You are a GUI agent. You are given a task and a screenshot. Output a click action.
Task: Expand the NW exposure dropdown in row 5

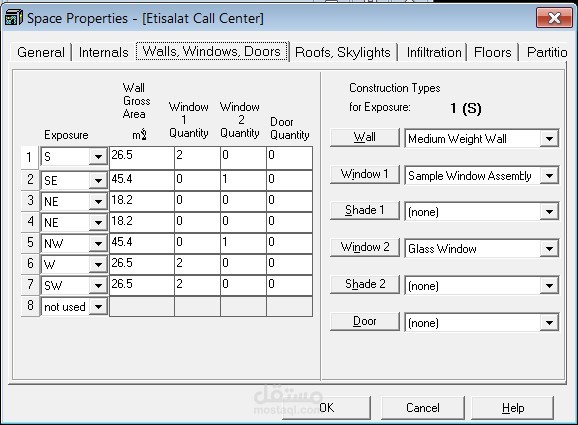[98, 244]
